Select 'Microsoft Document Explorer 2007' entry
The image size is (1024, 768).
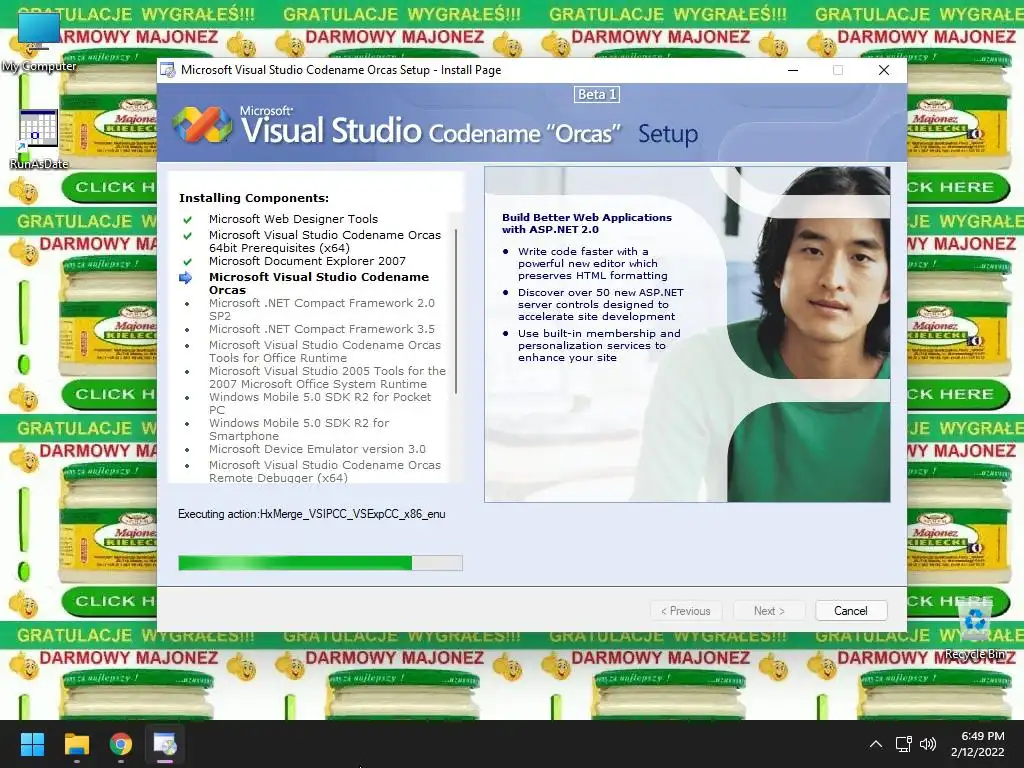tap(307, 261)
